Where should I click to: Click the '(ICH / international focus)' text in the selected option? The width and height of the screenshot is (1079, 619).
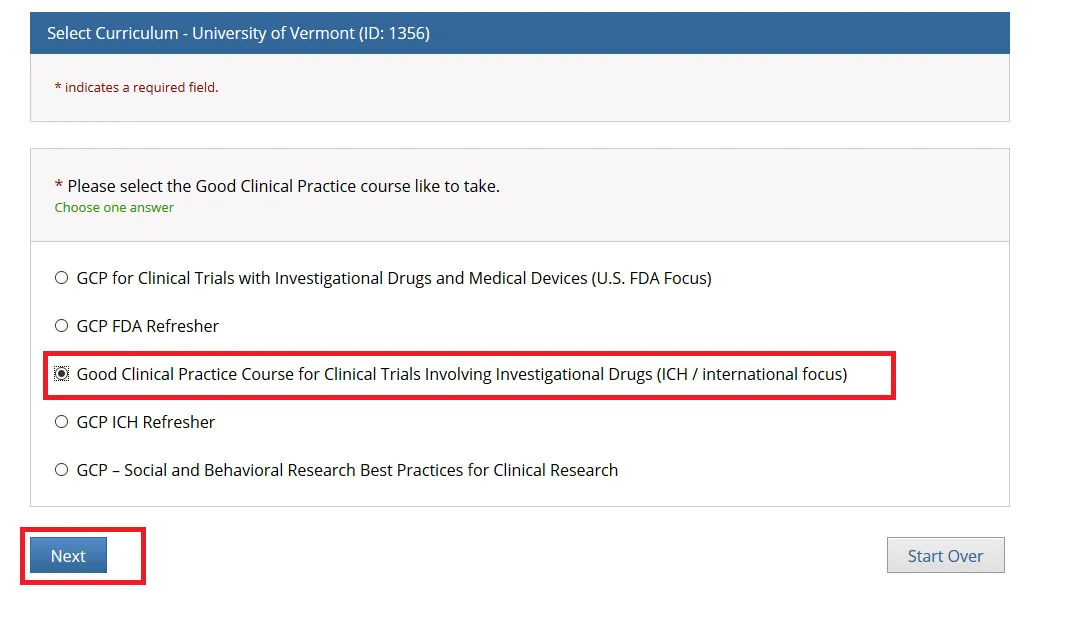[x=751, y=374]
